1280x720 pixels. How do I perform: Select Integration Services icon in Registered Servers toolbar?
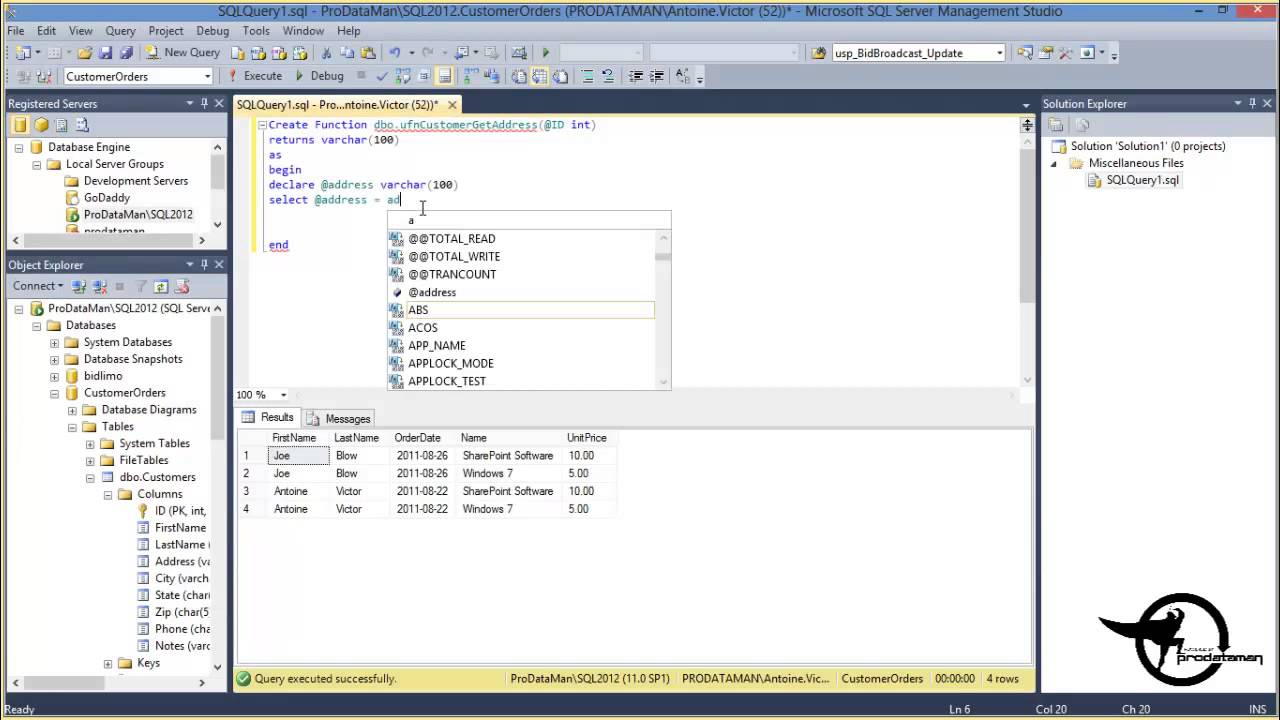pos(83,125)
